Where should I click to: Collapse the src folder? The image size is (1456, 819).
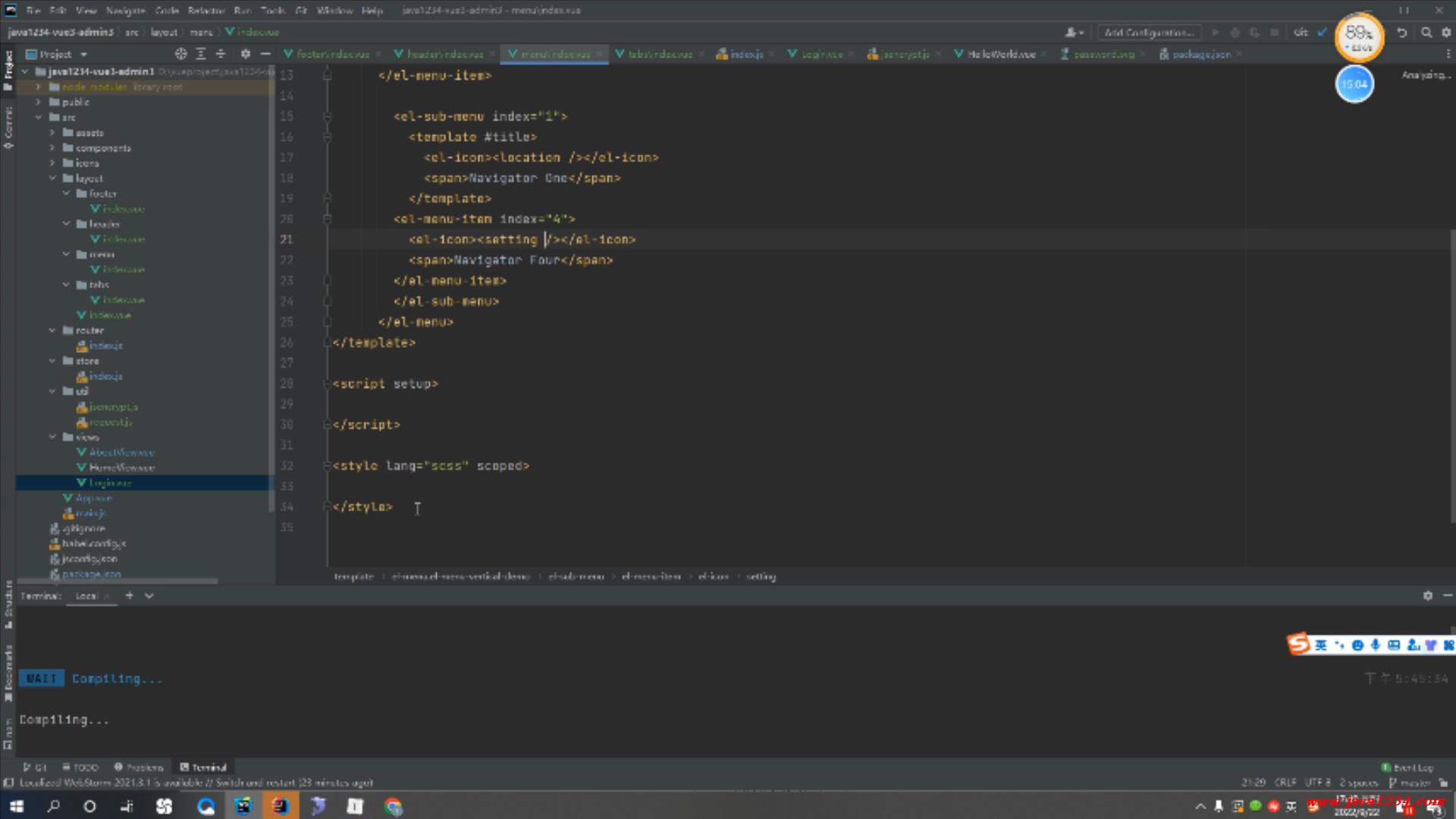point(38,117)
